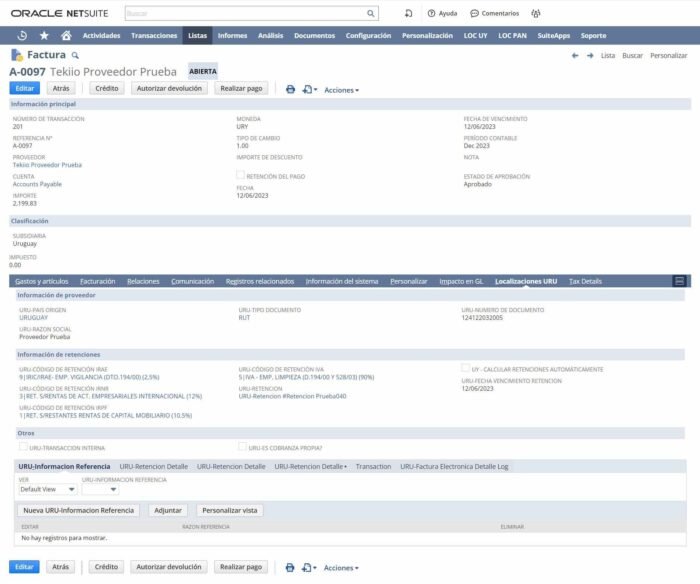Click quick search magnifier next to Factura
Viewport: 700px width, 584px height.
[75, 55]
